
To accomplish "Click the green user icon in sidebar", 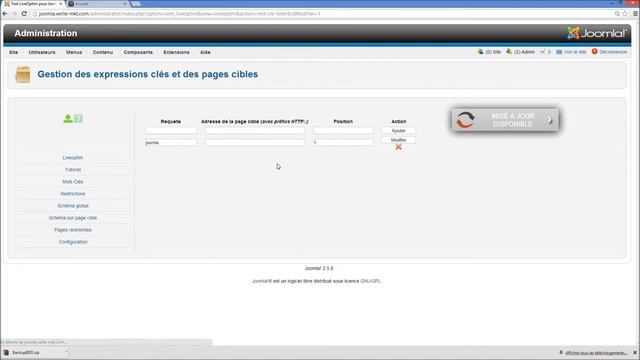I will pos(68,118).
